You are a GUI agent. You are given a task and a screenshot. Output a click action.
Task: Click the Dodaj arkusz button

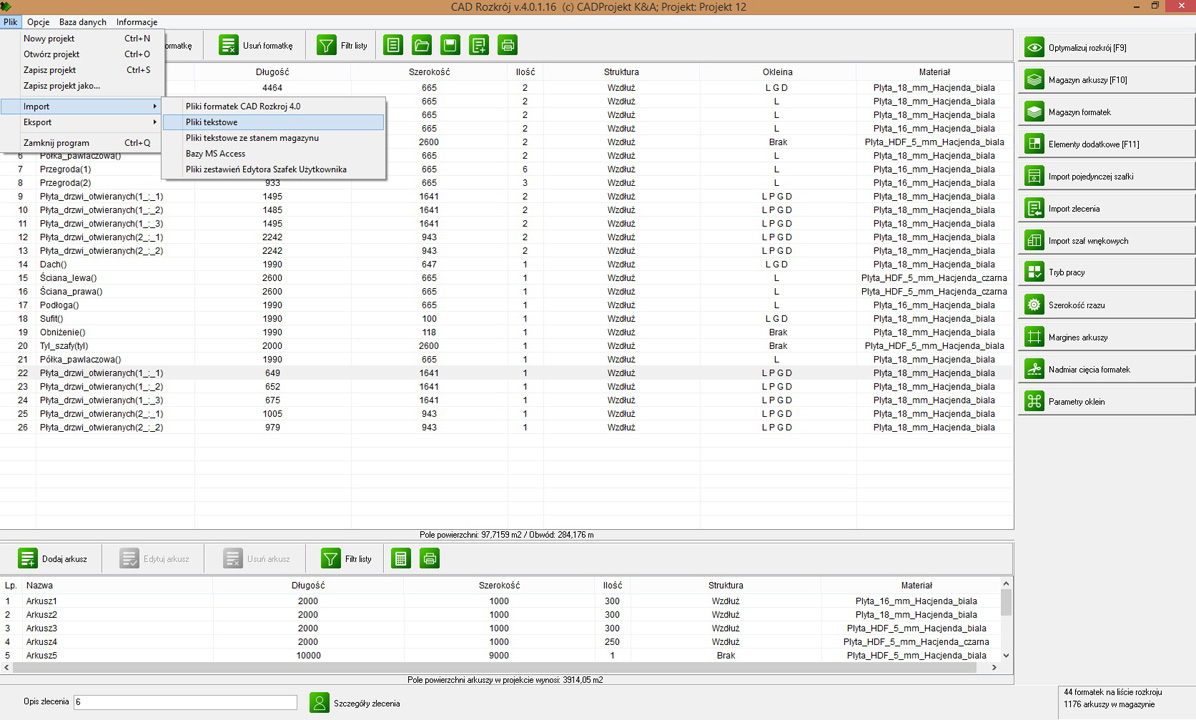coord(54,558)
